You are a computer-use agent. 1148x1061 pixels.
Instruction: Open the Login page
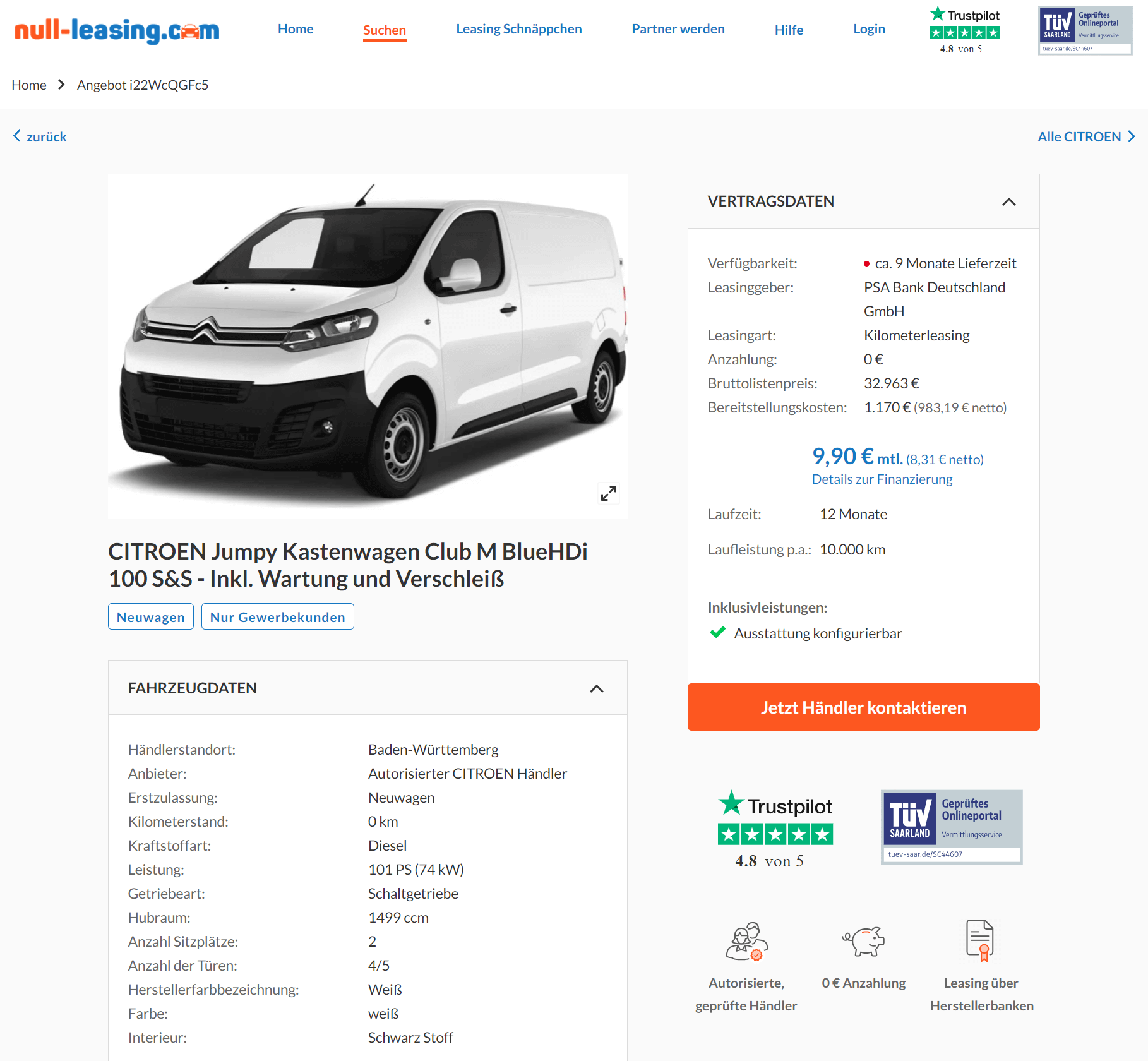[x=870, y=29]
